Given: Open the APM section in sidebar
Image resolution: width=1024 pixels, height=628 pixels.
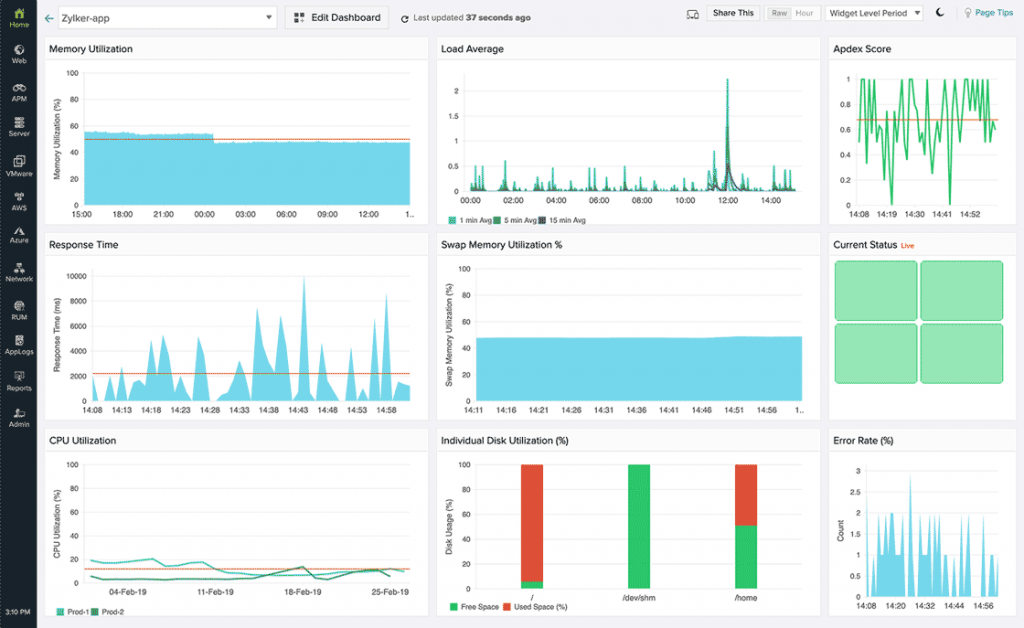Looking at the screenshot, I should (18, 95).
